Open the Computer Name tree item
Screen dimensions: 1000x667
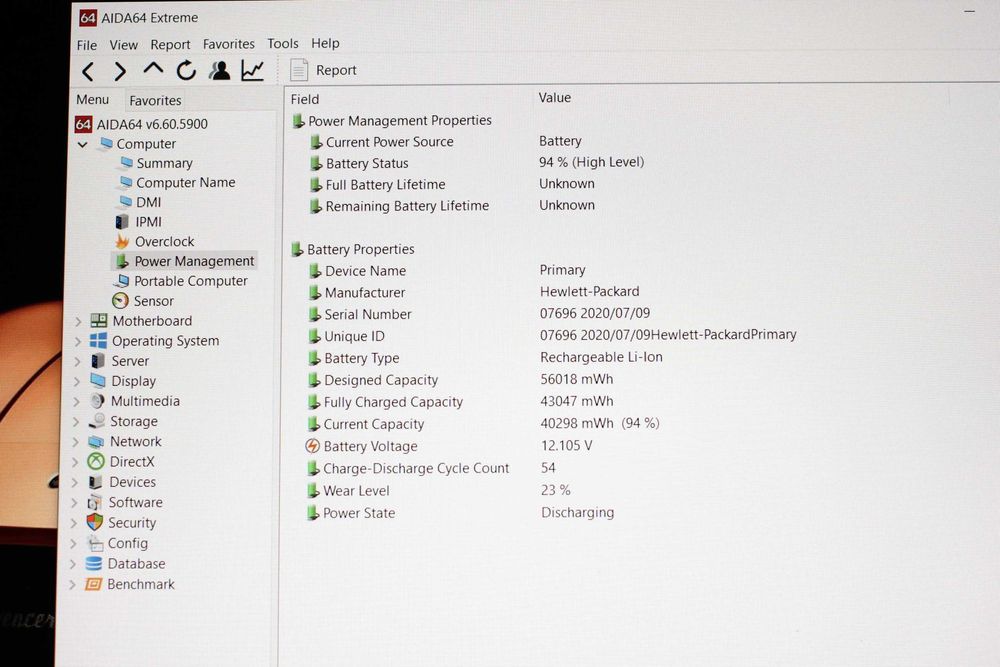177,182
